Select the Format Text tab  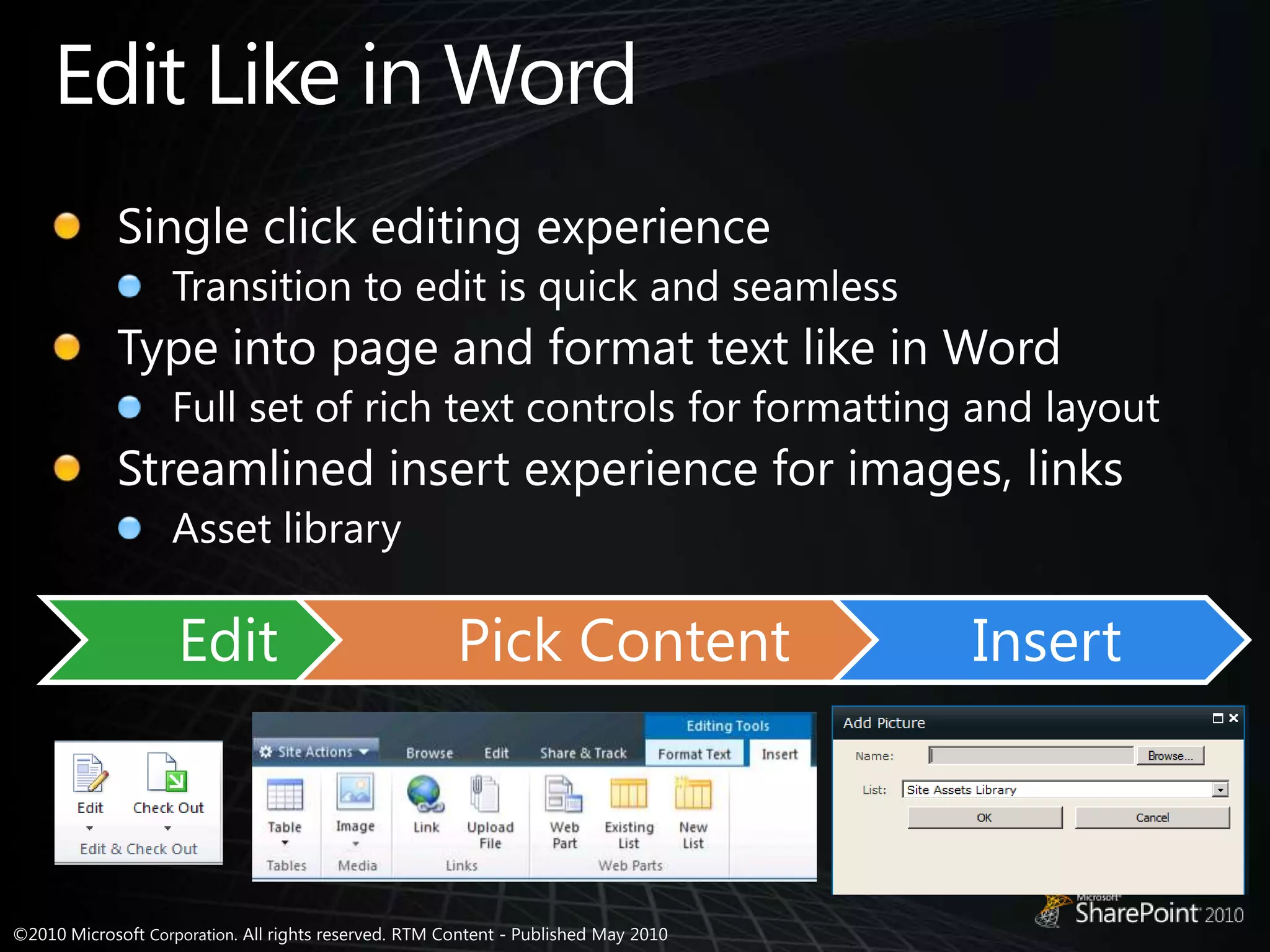[694, 754]
